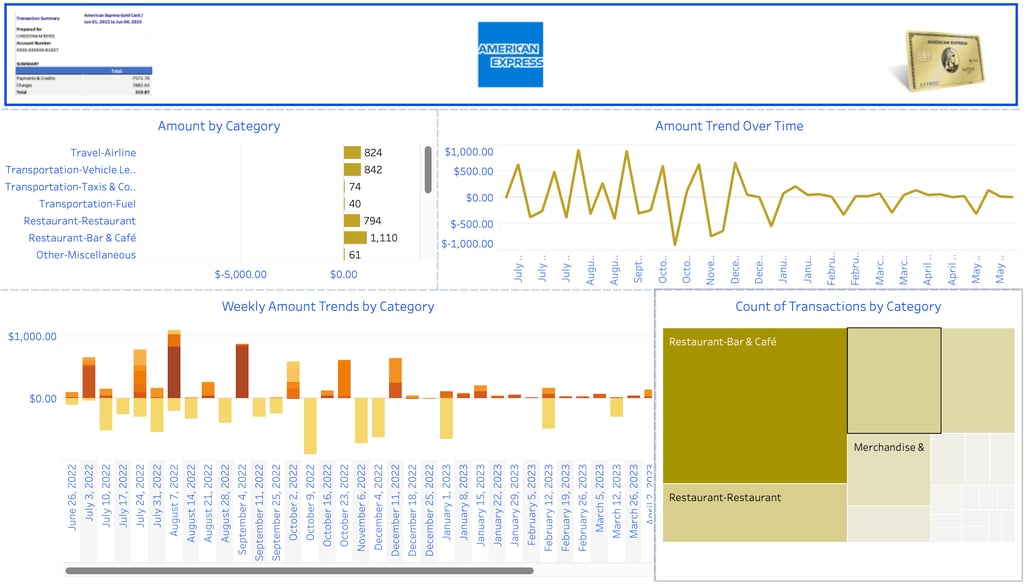Click the yellow negative bar for October 9, 2022
Screen dimensions: 1024x585
[x=310, y=426]
